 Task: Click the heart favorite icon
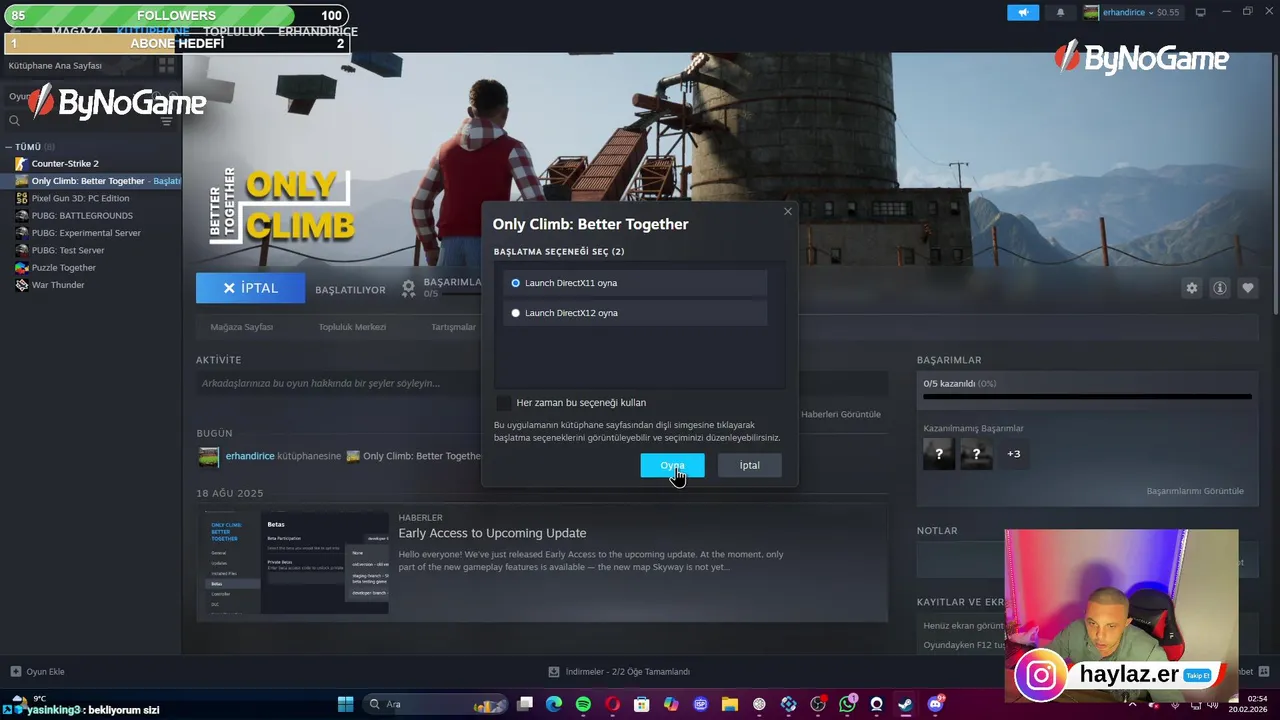(1248, 288)
